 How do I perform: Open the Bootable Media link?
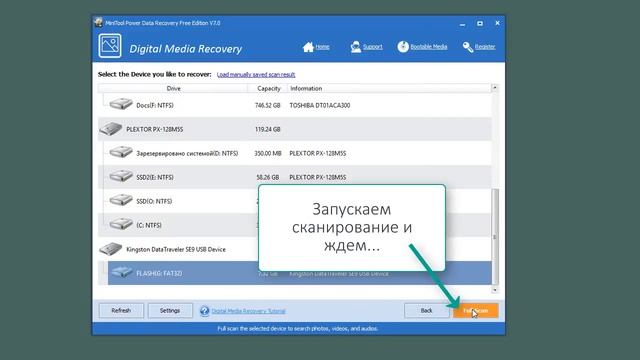click(429, 47)
